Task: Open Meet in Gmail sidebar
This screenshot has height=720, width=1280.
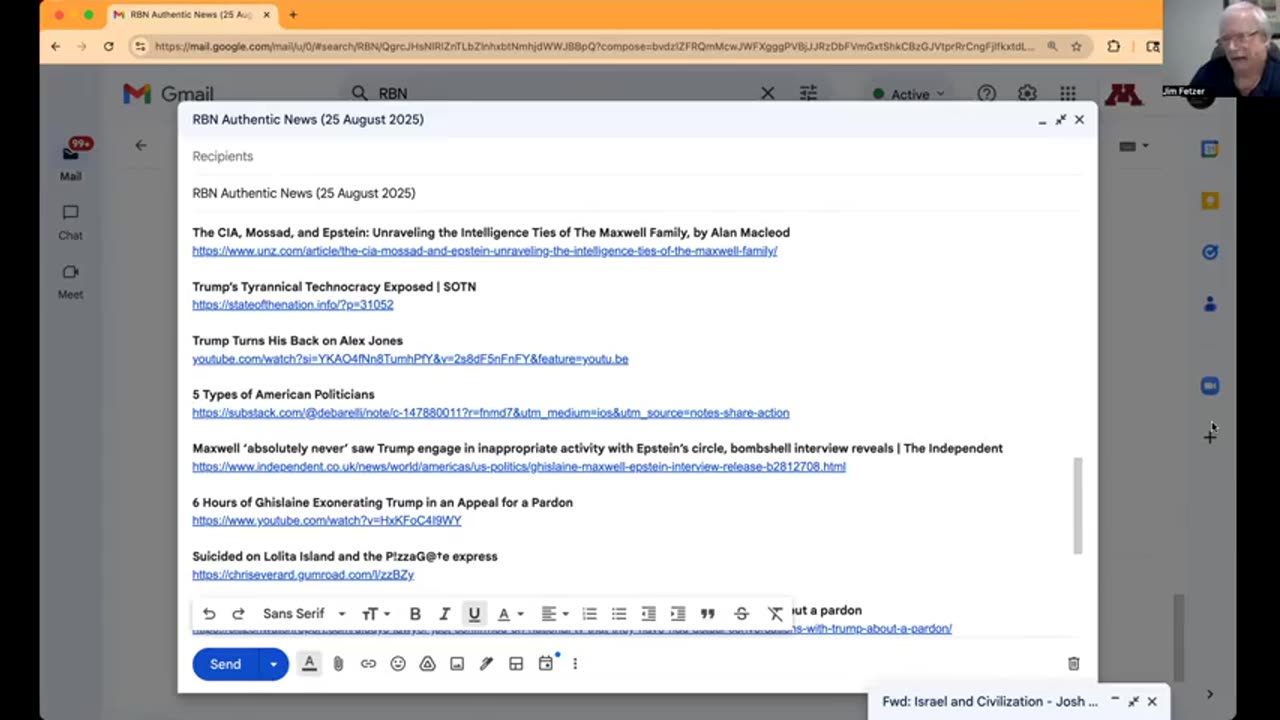Action: (x=70, y=281)
